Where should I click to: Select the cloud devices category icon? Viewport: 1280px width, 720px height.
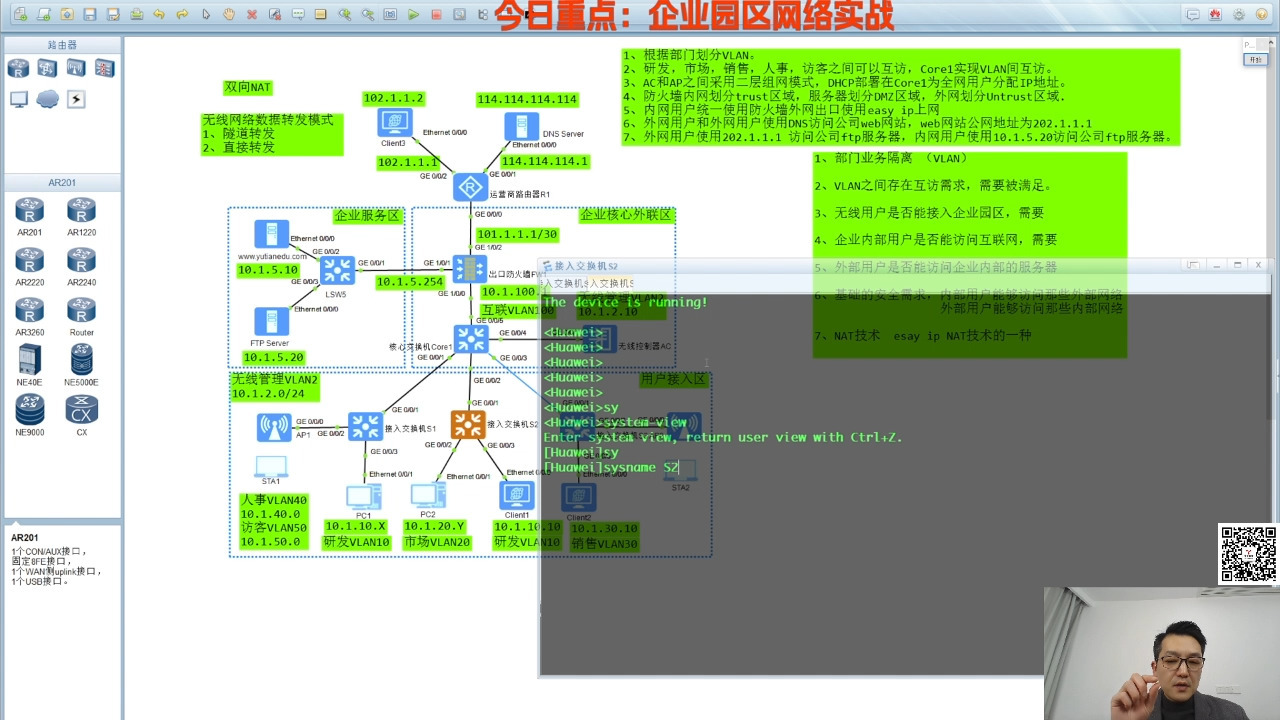[47, 99]
